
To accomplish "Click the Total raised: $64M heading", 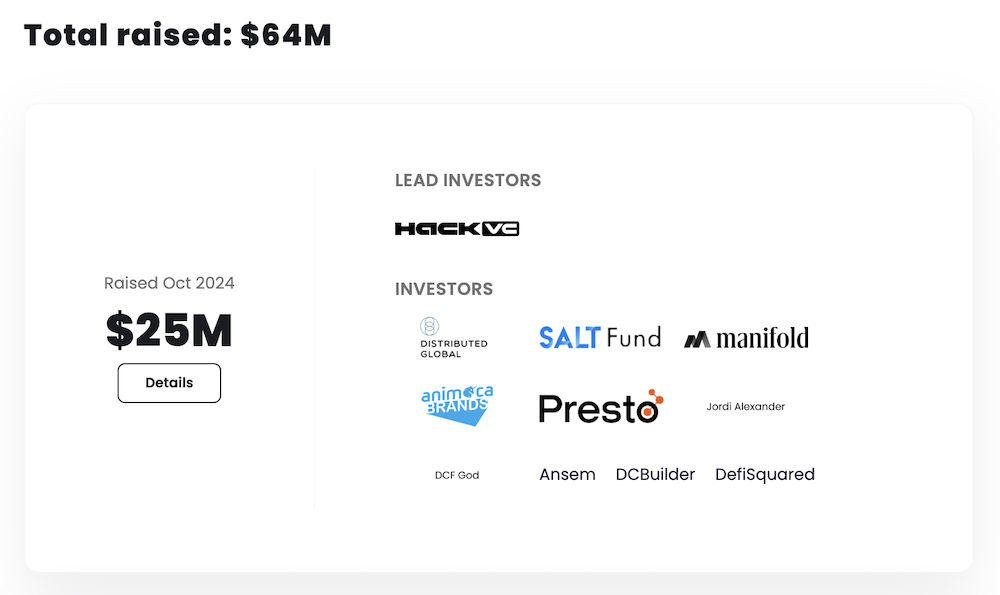I will coord(176,34).
